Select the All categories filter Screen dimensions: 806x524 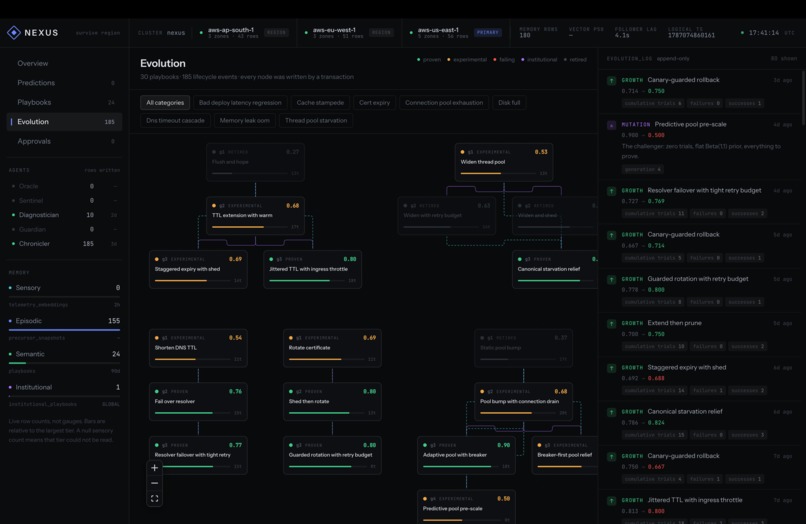pos(165,103)
